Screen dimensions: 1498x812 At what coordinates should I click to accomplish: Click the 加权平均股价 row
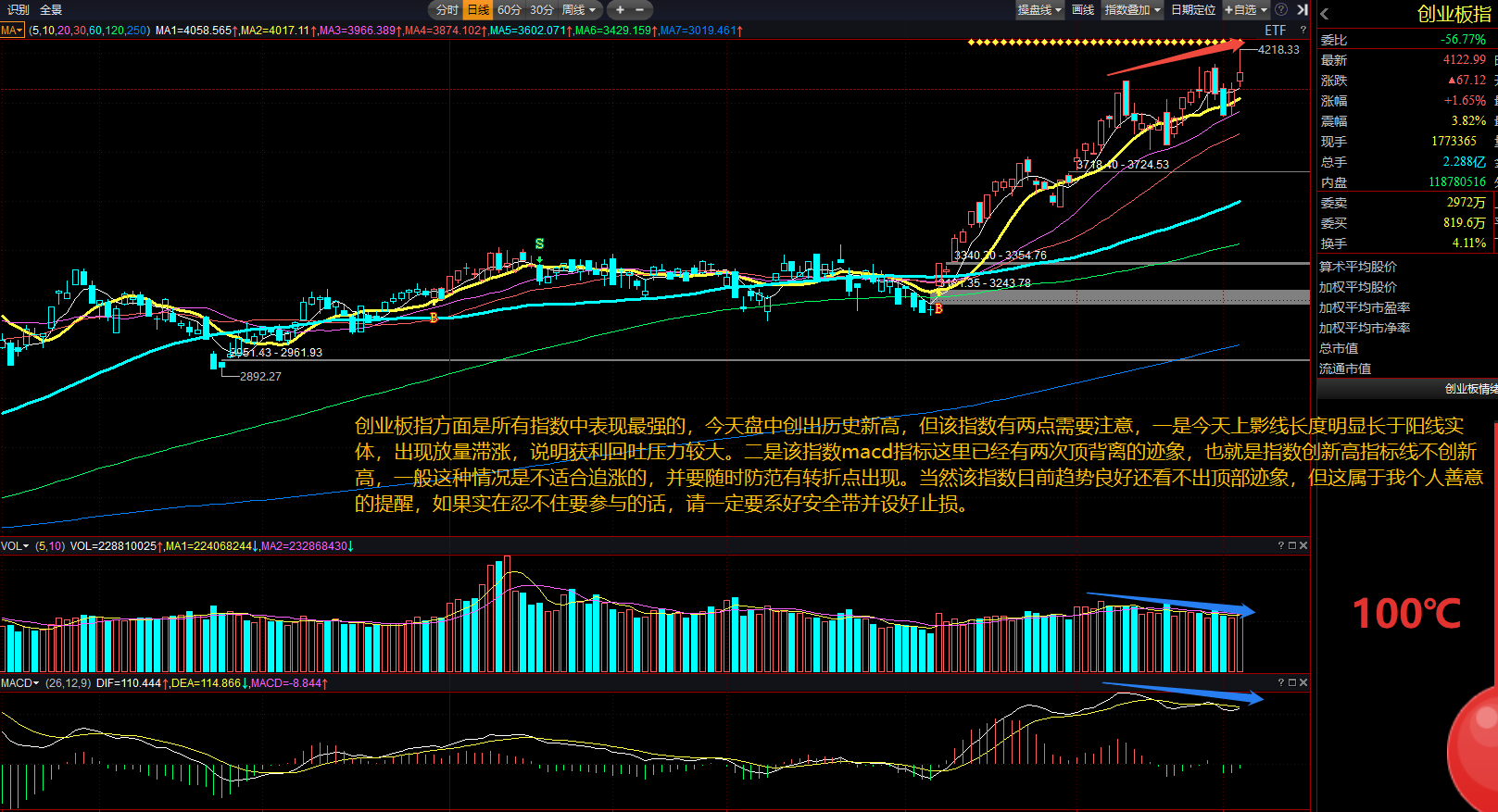(x=1406, y=287)
